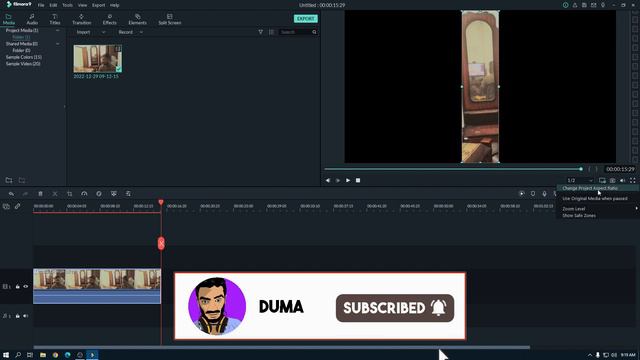Click the Delete trash icon
640x360 pixels.
pos(40,194)
